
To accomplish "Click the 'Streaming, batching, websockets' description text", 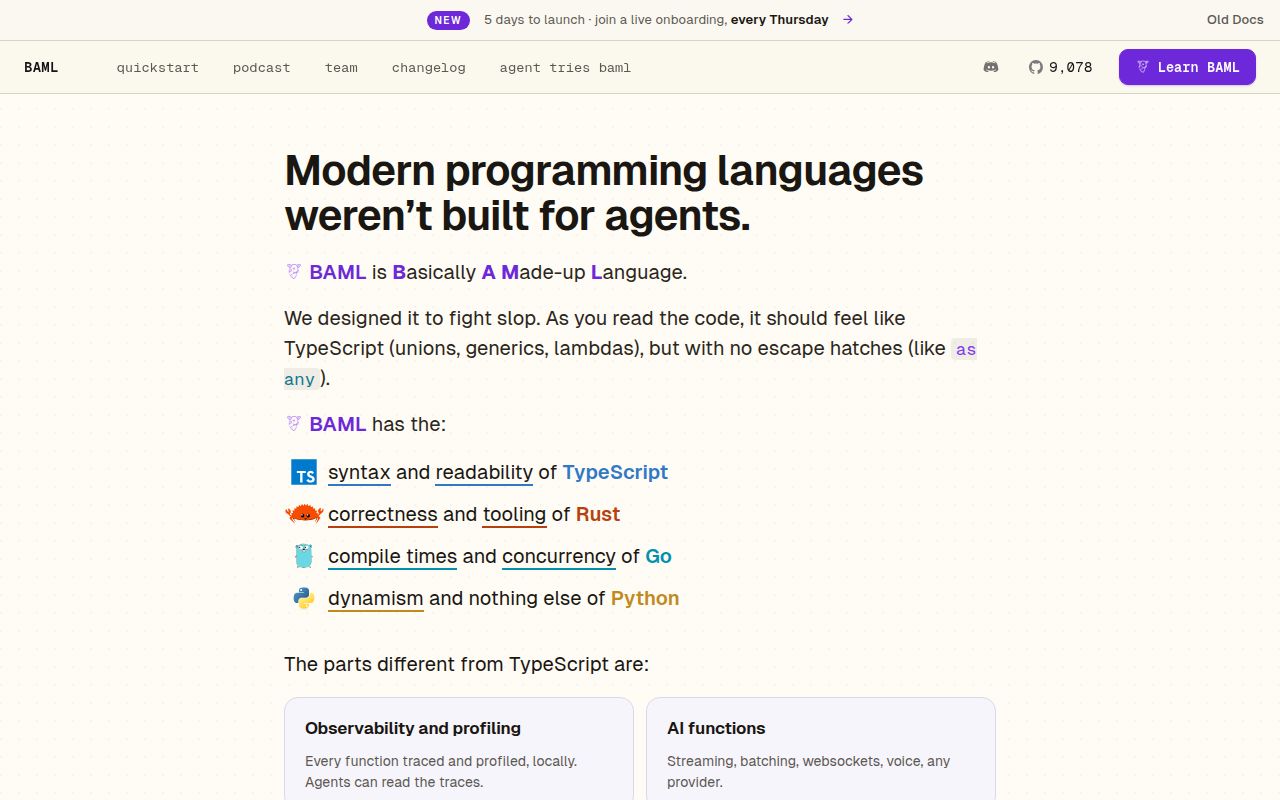I will click(809, 771).
